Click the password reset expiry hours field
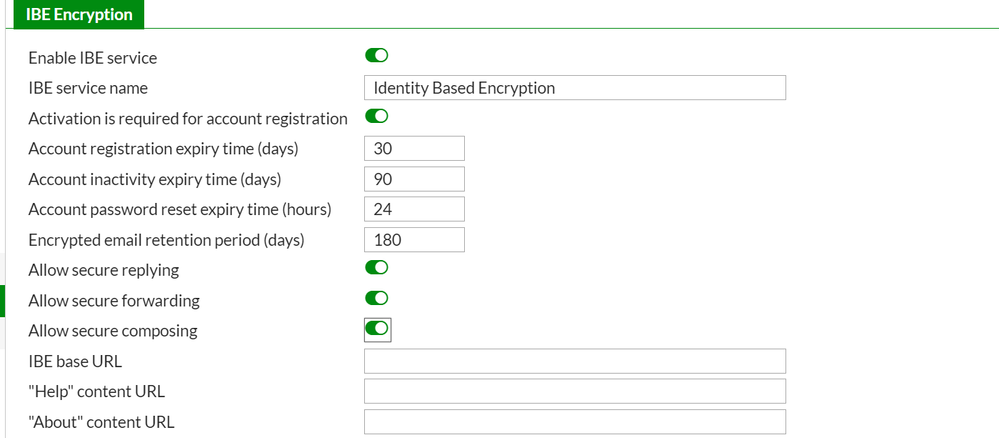 [414, 210]
